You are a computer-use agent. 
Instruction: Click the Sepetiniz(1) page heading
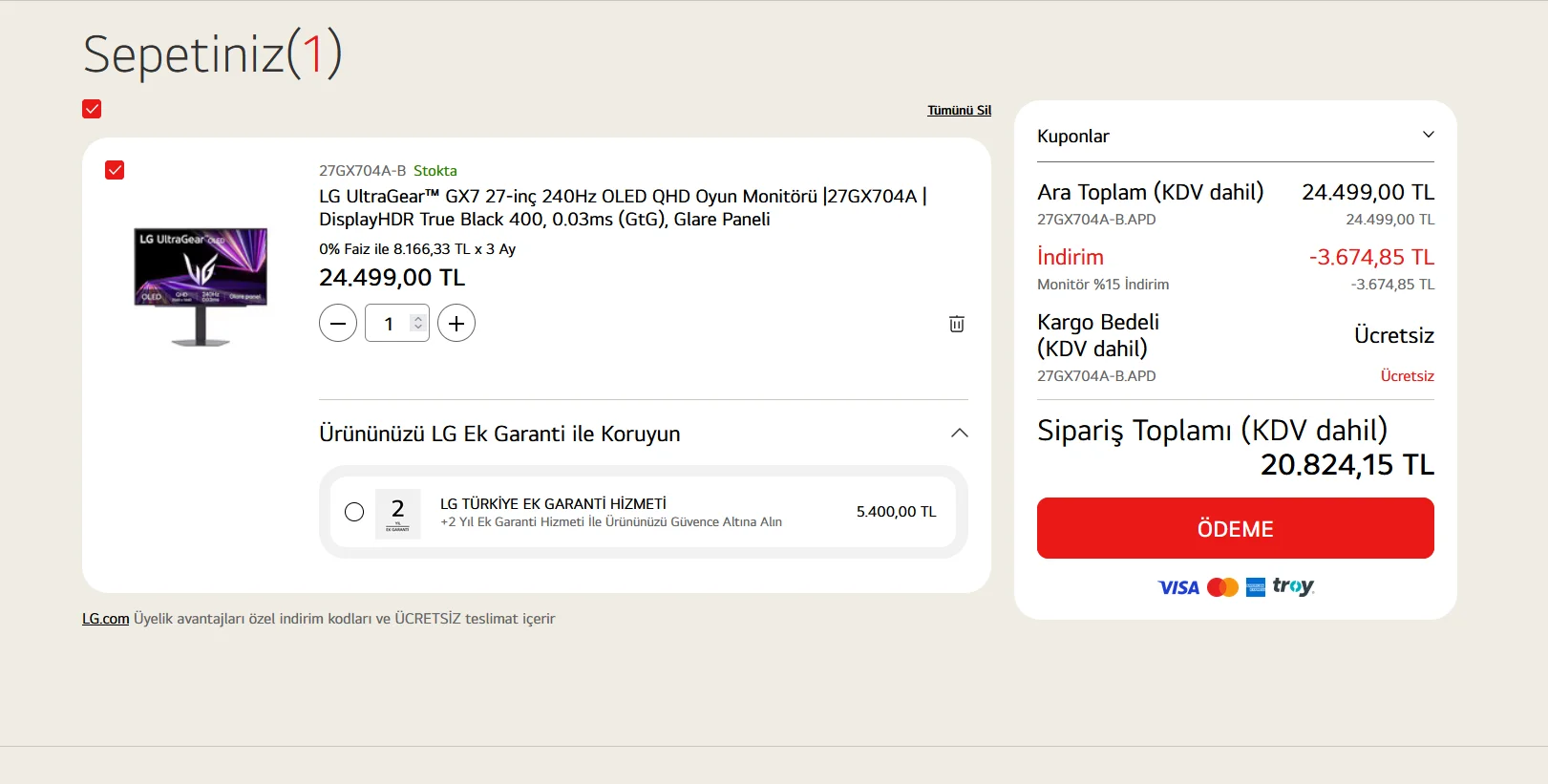212,53
